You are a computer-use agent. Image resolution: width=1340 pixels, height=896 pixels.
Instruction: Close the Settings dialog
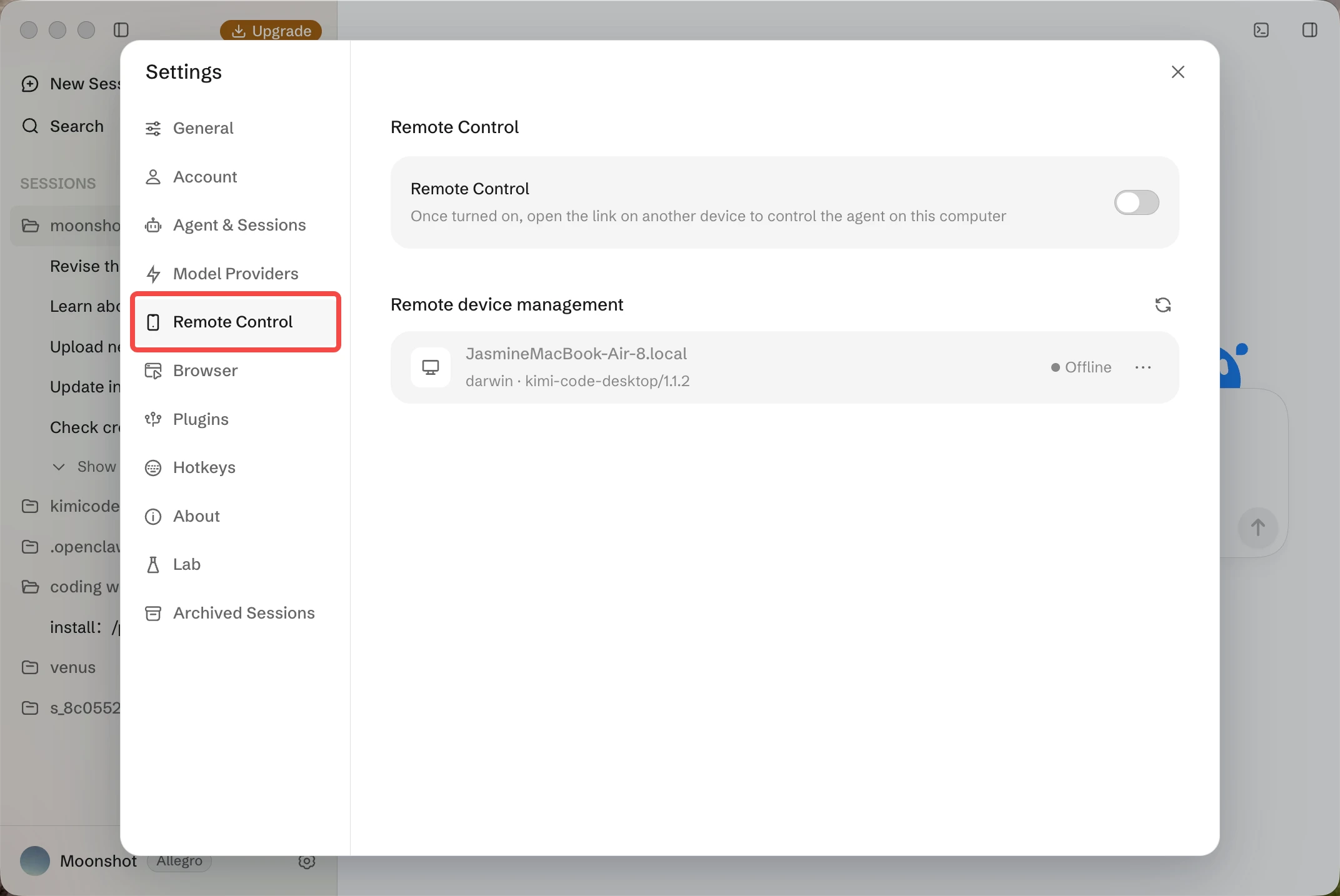[1177, 72]
